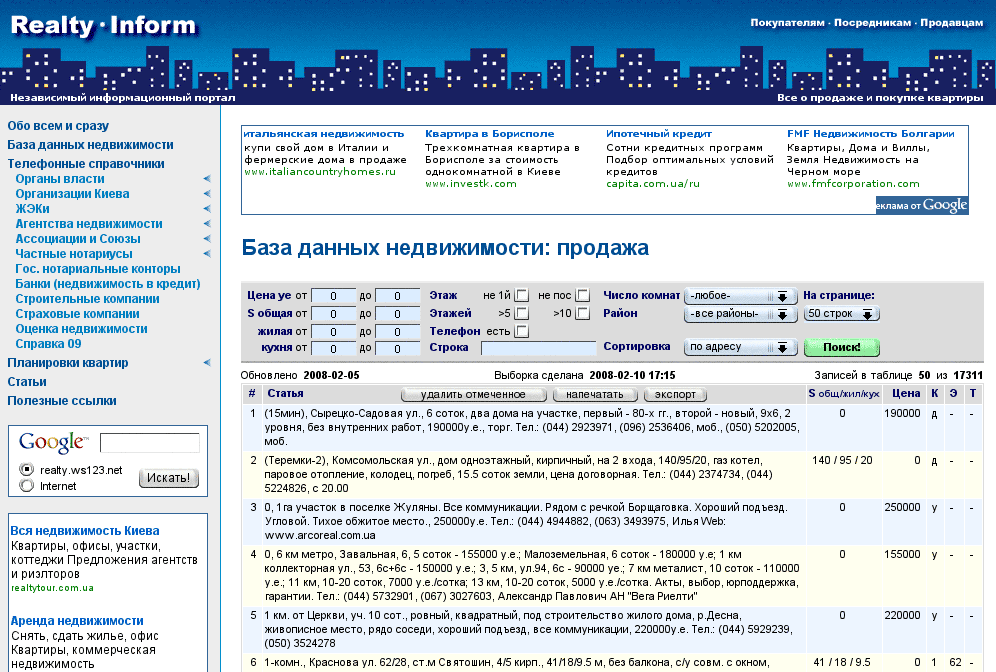Click arrow icon beside Планировки квартир
Screen dimensions: 996x672
(x=207, y=362)
